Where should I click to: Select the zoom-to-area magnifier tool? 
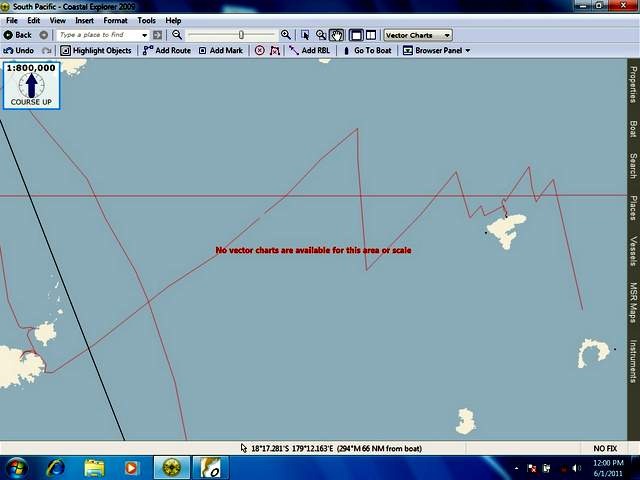tap(321, 35)
